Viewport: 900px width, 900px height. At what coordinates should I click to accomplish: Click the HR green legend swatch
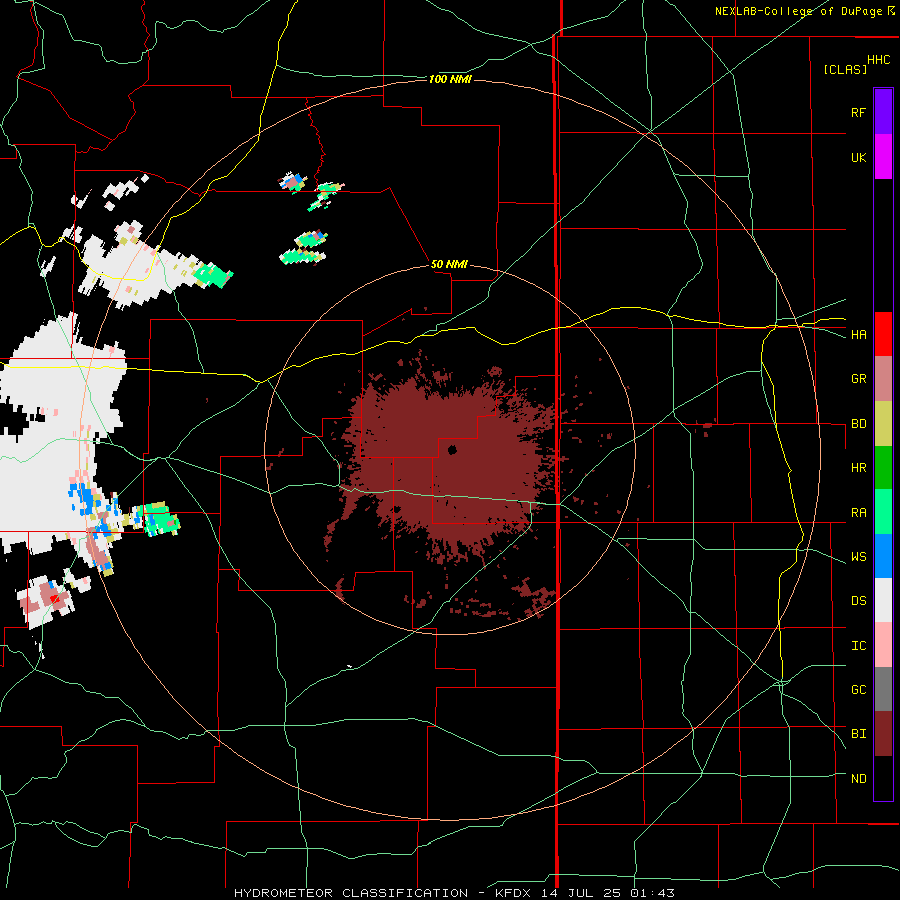(883, 468)
